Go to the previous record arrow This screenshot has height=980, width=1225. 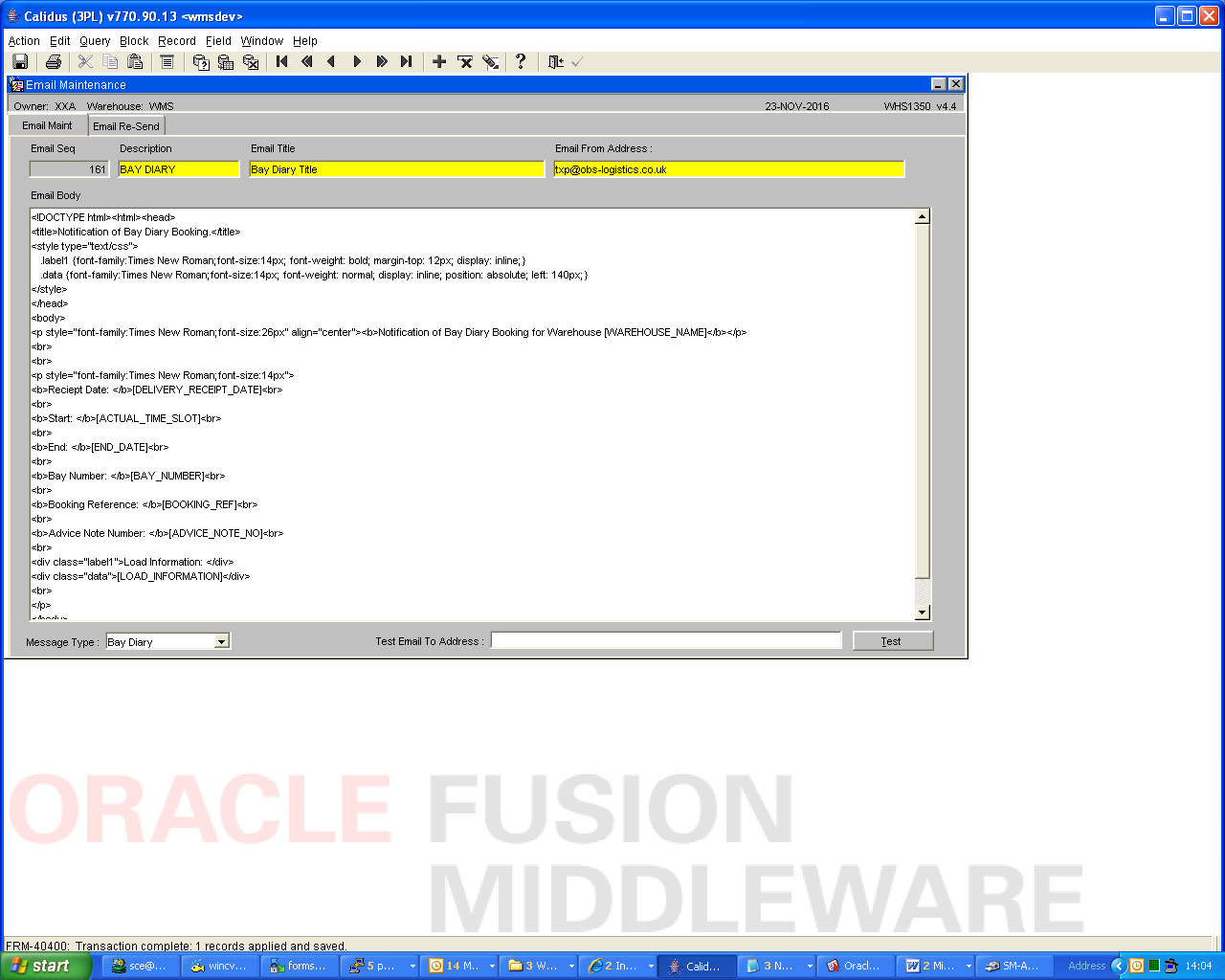[x=332, y=61]
